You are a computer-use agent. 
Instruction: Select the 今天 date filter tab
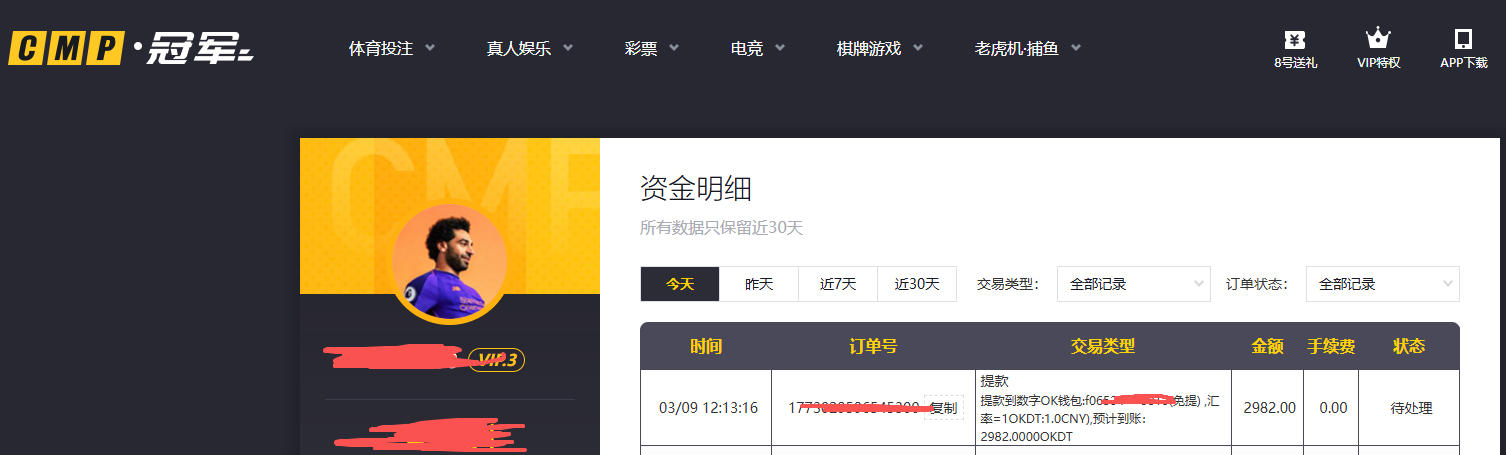(x=680, y=284)
